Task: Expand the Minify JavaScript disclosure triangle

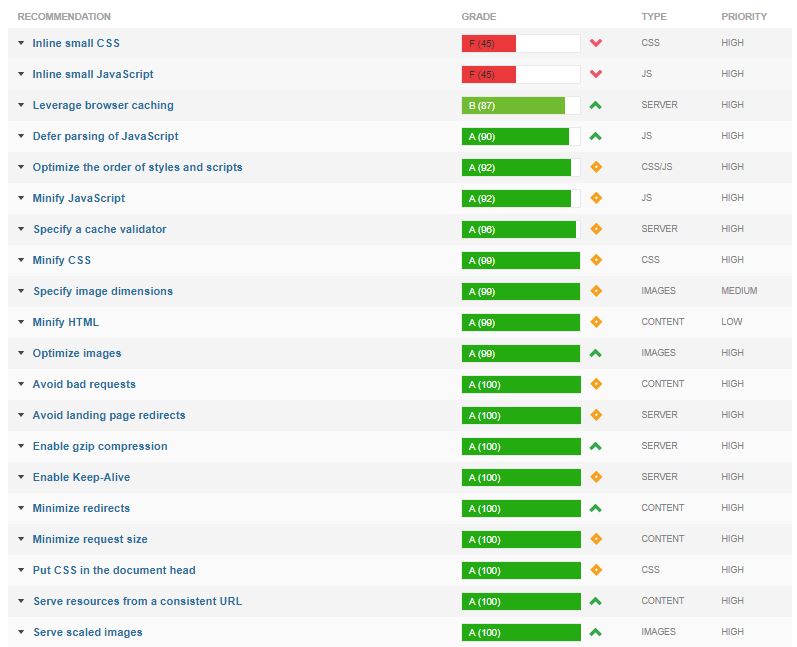Action: click(21, 198)
